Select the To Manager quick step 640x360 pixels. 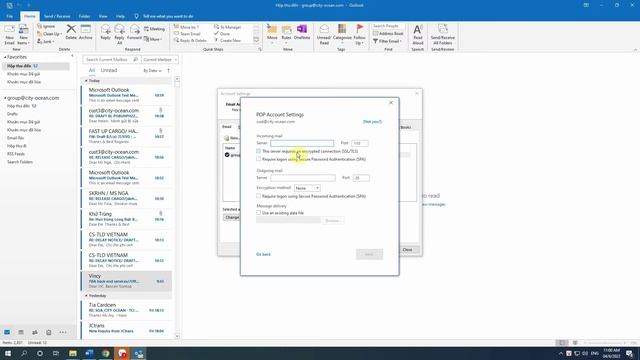[228, 27]
